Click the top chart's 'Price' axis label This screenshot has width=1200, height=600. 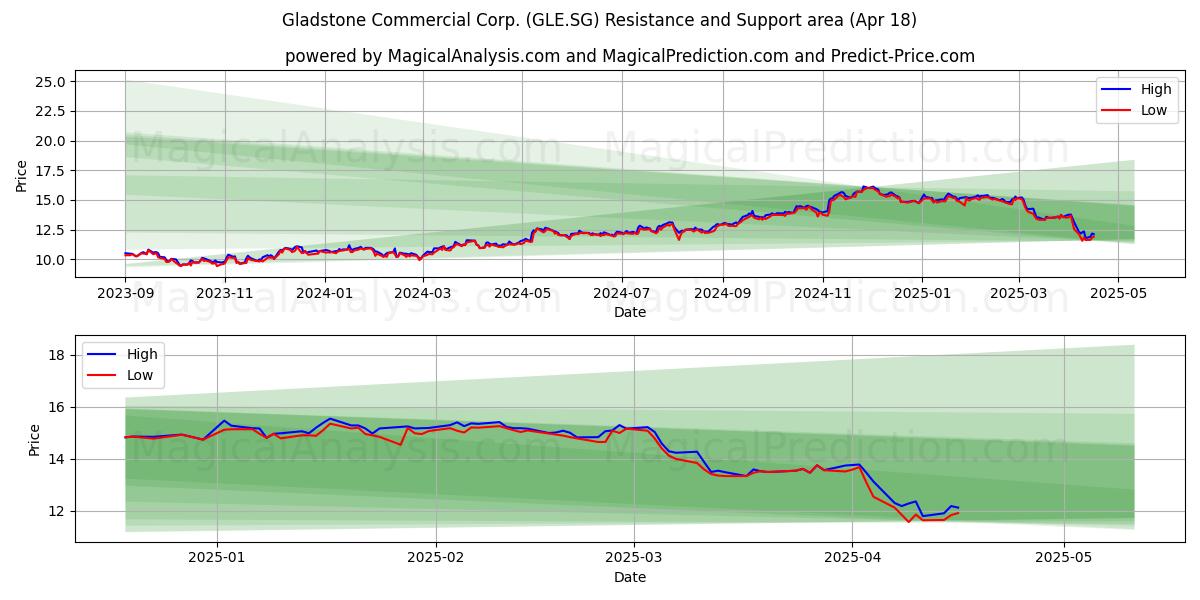pyautogui.click(x=22, y=175)
